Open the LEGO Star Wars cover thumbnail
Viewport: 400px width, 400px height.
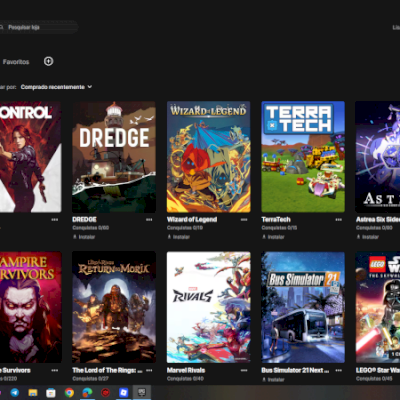tap(378, 307)
